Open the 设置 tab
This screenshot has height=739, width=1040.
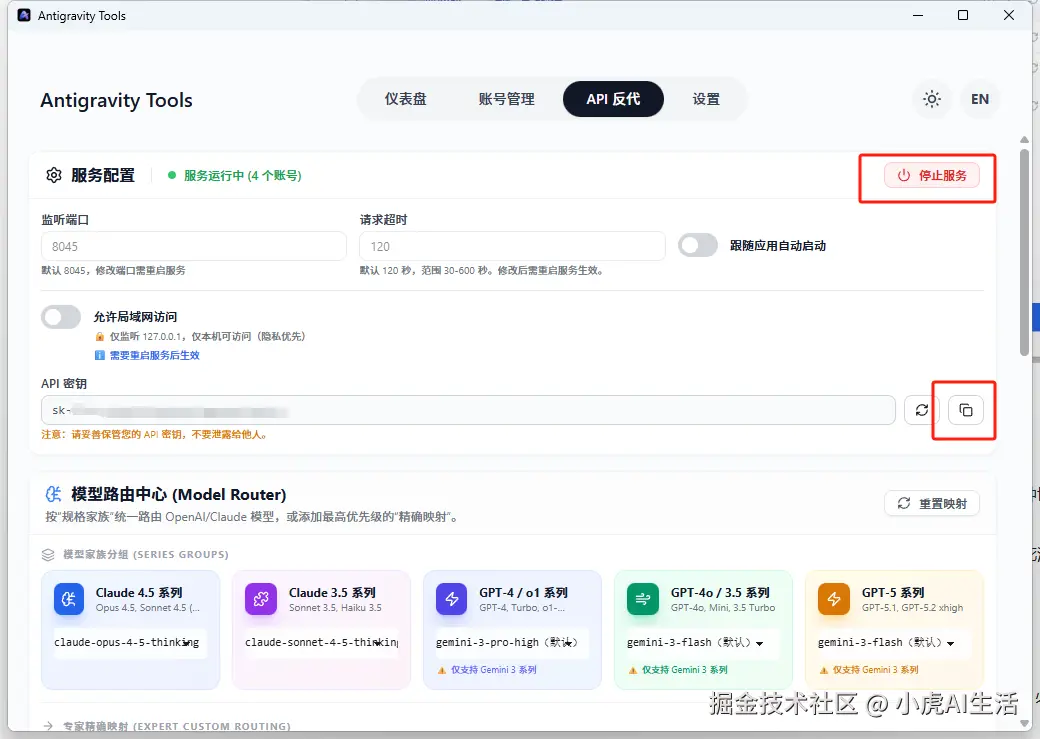coord(706,100)
